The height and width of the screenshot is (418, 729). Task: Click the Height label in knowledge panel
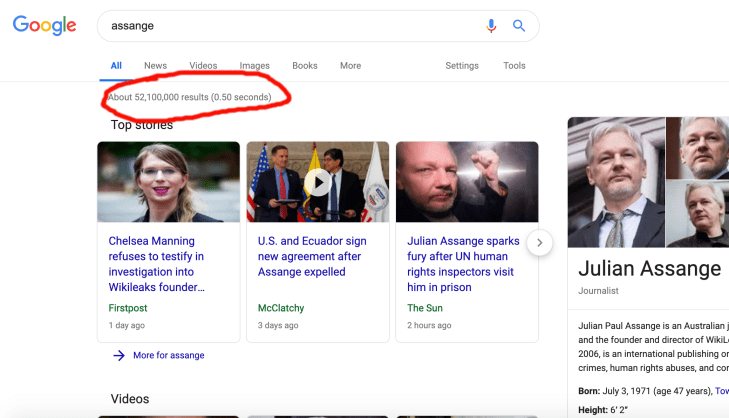pos(593,410)
